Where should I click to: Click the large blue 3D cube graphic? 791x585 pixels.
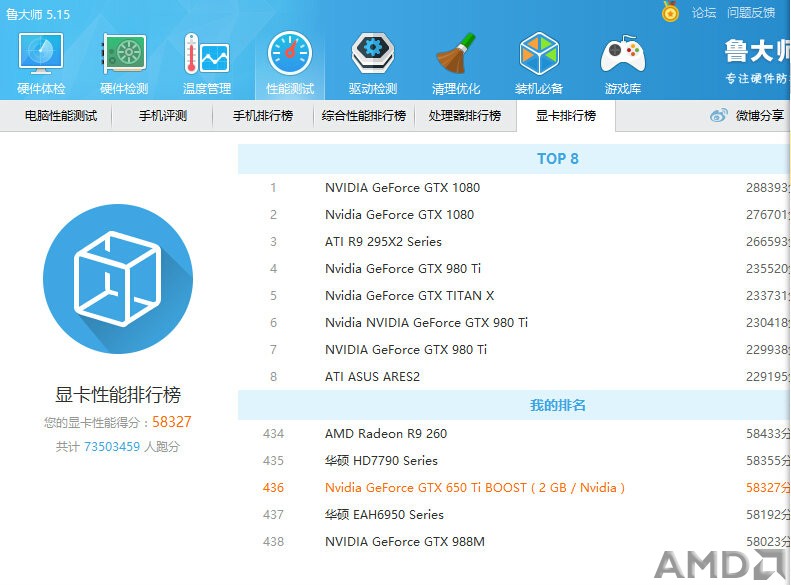click(118, 279)
